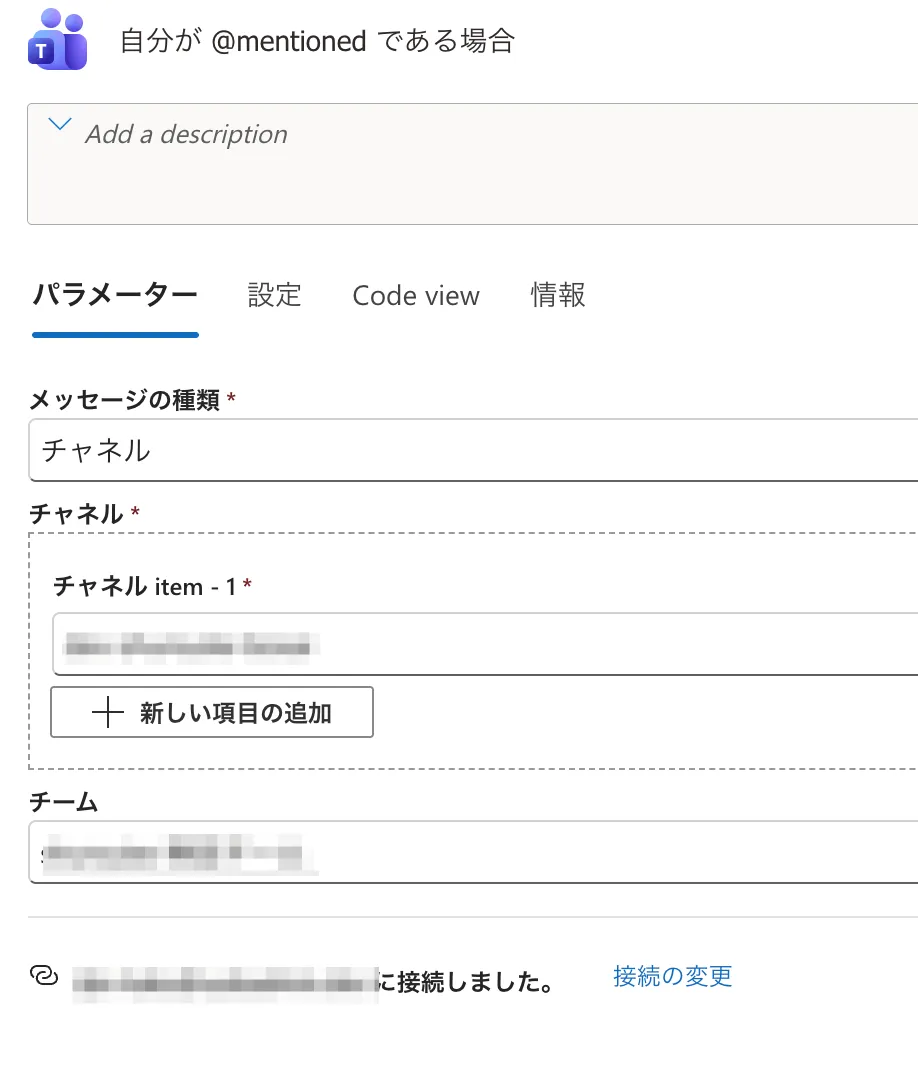Show the 情報 tab
Screen dimensions: 918x1076
tap(558, 296)
